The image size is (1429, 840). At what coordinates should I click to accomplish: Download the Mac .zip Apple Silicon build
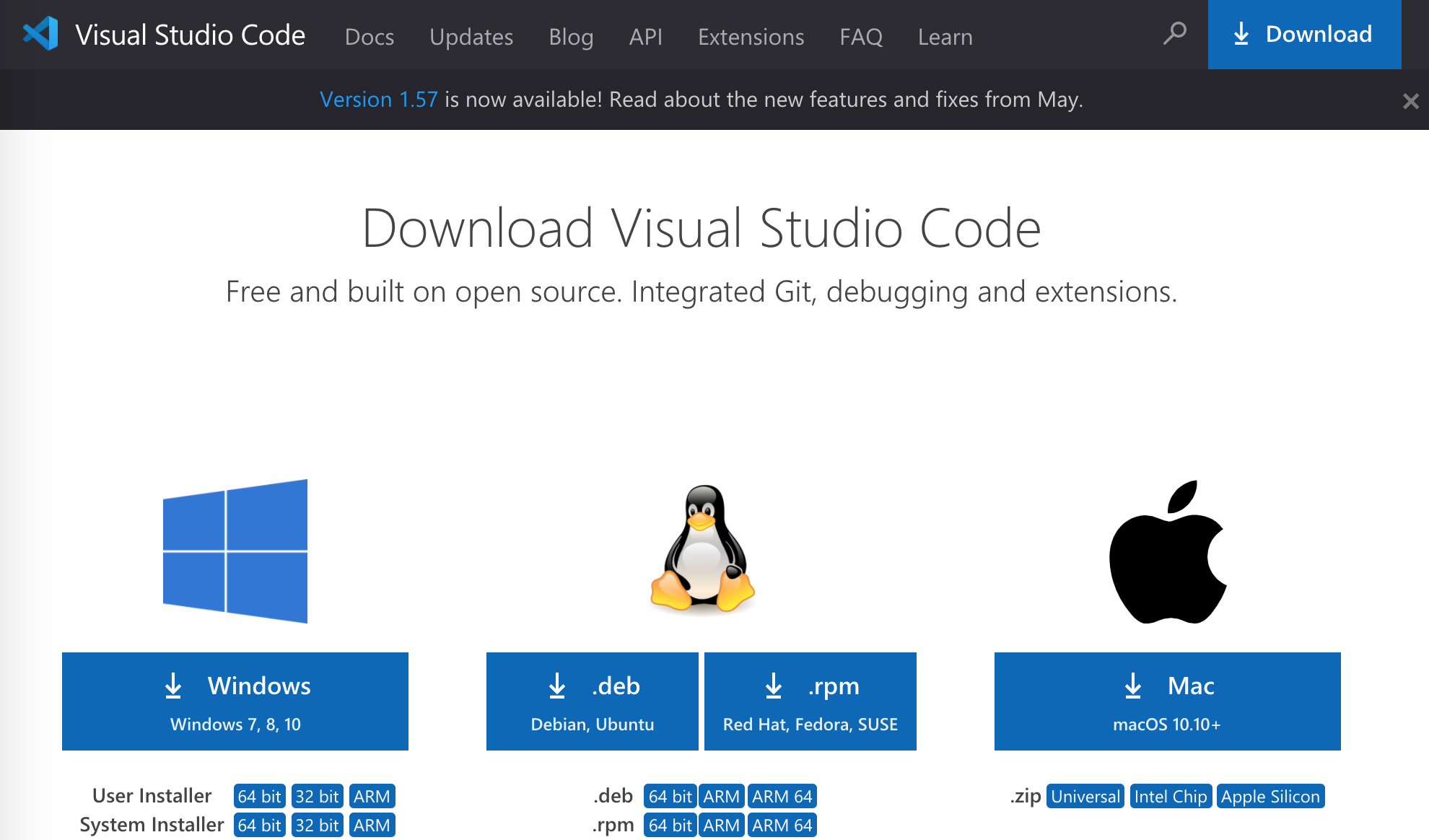click(1271, 797)
